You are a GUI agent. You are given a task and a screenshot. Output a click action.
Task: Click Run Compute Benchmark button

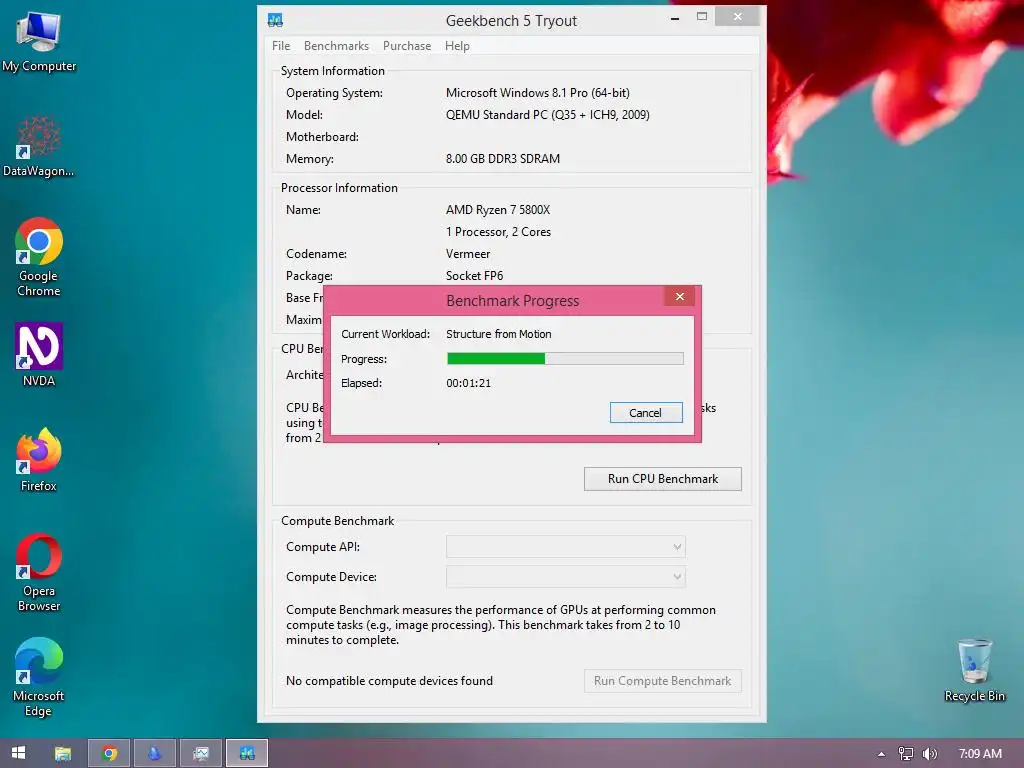point(662,680)
